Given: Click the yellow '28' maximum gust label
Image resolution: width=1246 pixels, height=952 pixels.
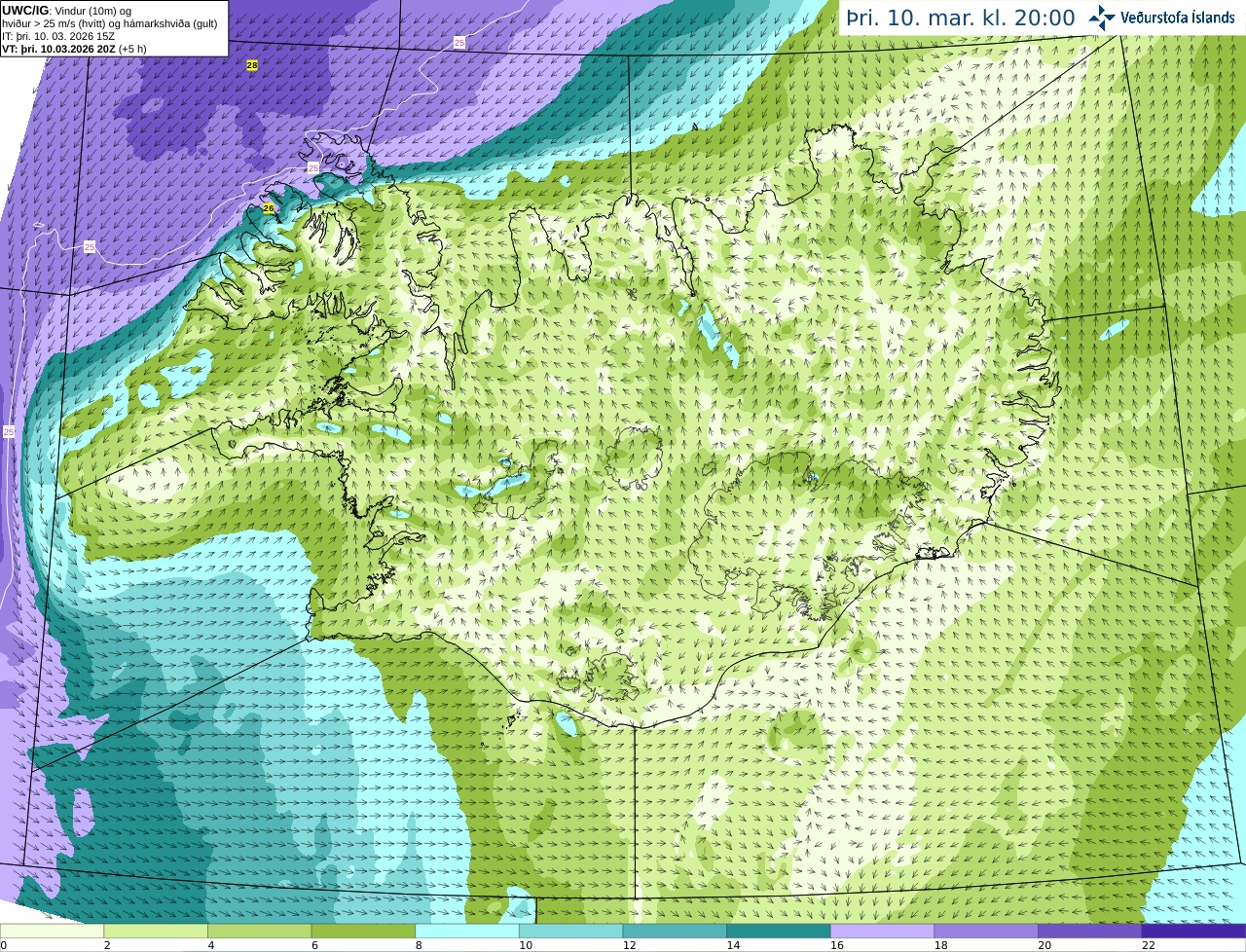Looking at the screenshot, I should (252, 65).
